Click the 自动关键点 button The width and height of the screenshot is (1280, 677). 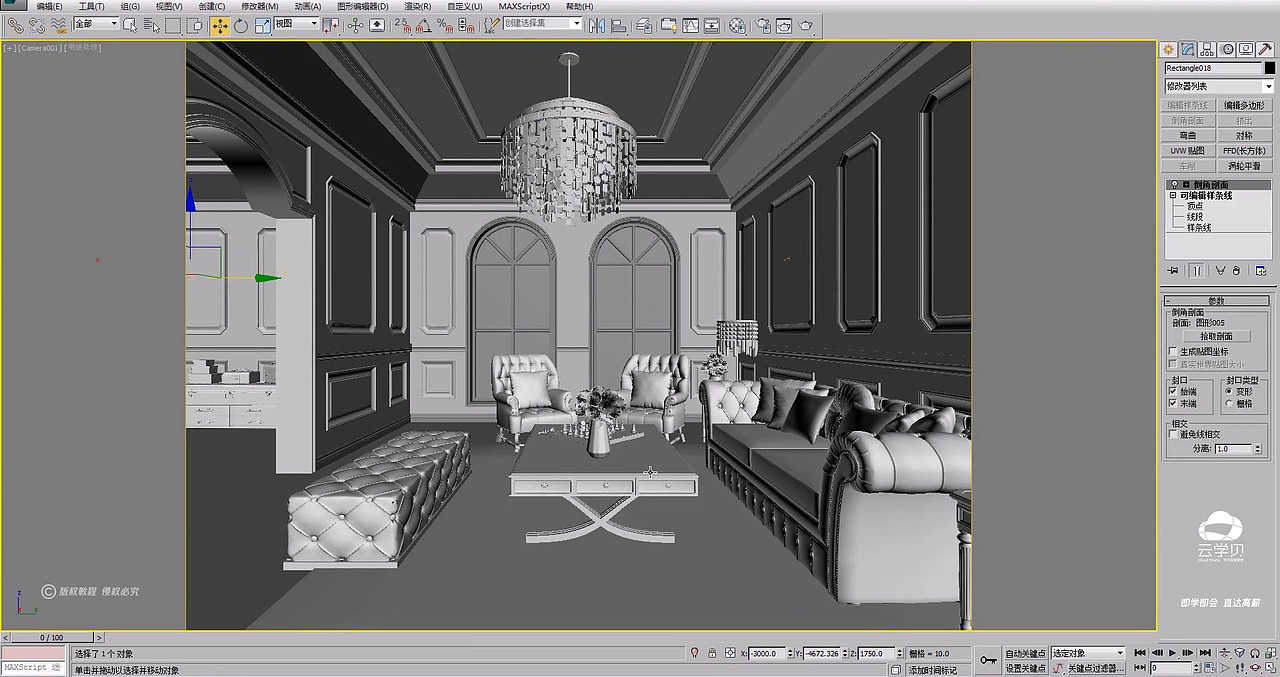1026,653
